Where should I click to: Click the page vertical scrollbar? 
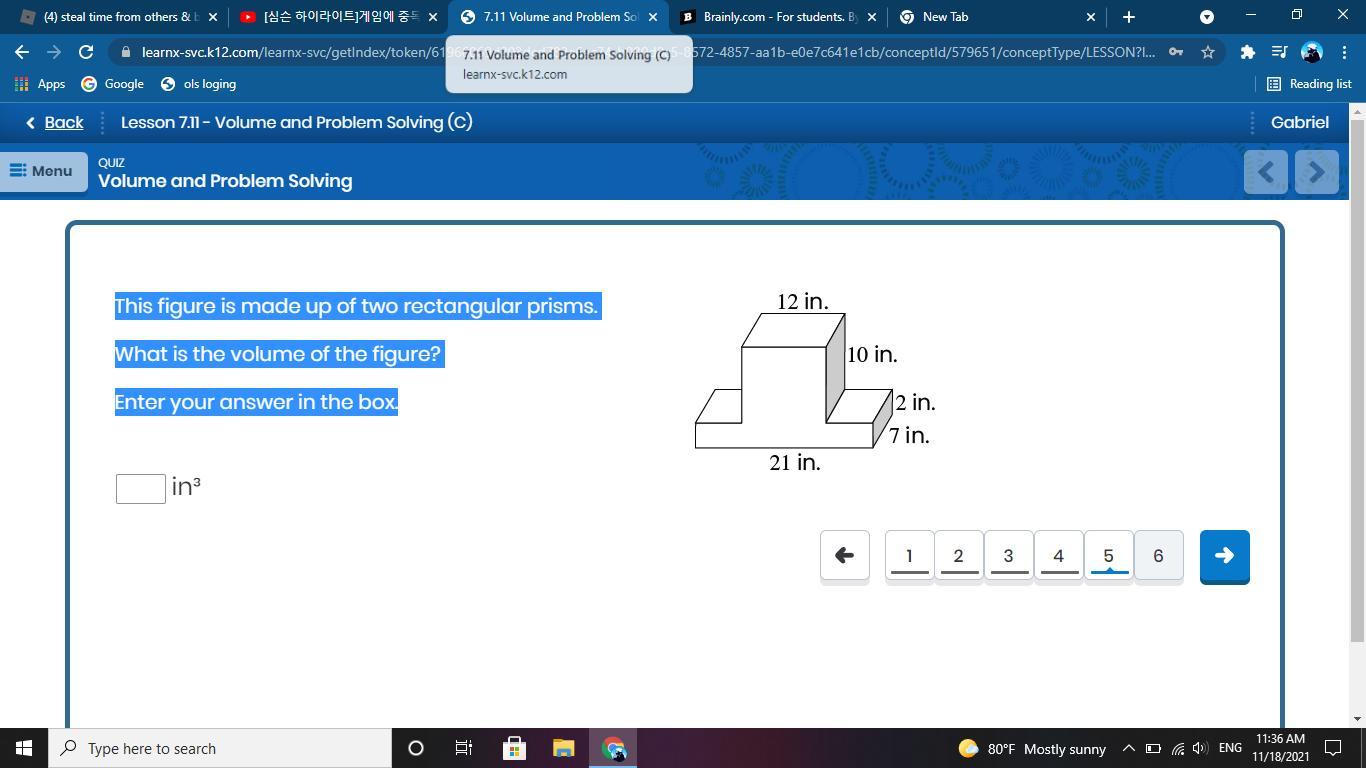[1357, 380]
